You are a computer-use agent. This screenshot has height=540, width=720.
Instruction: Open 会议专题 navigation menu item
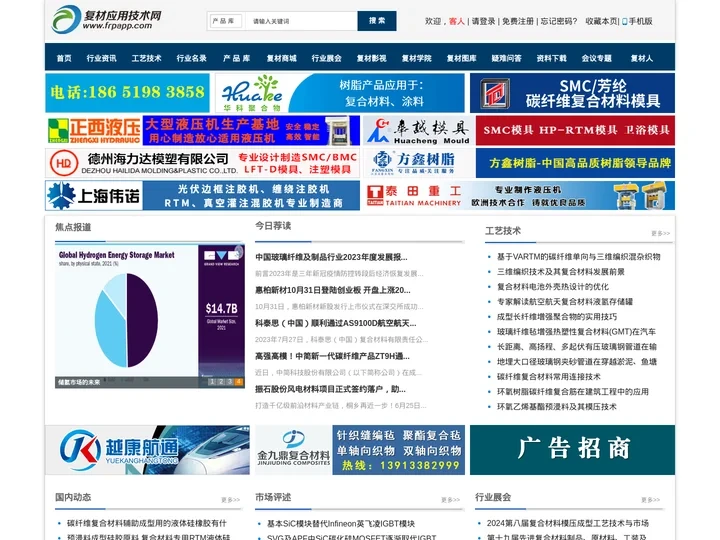pos(596,58)
